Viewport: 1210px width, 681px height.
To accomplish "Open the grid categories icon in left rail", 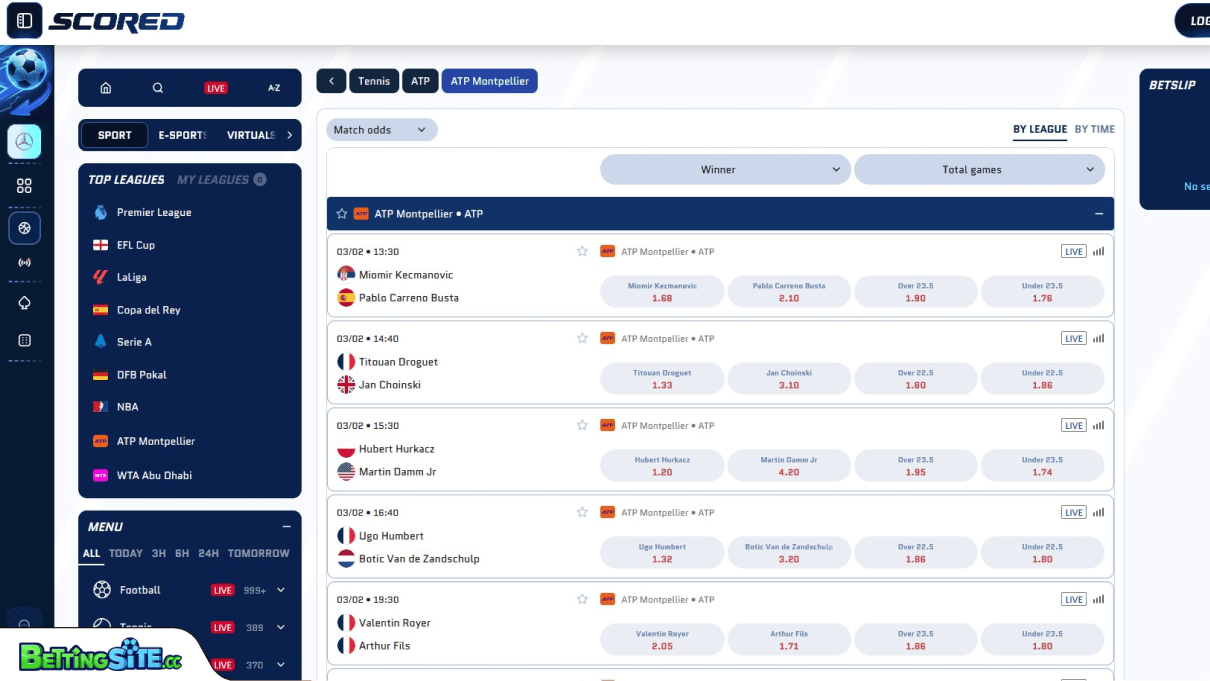I will pyautogui.click(x=24, y=184).
